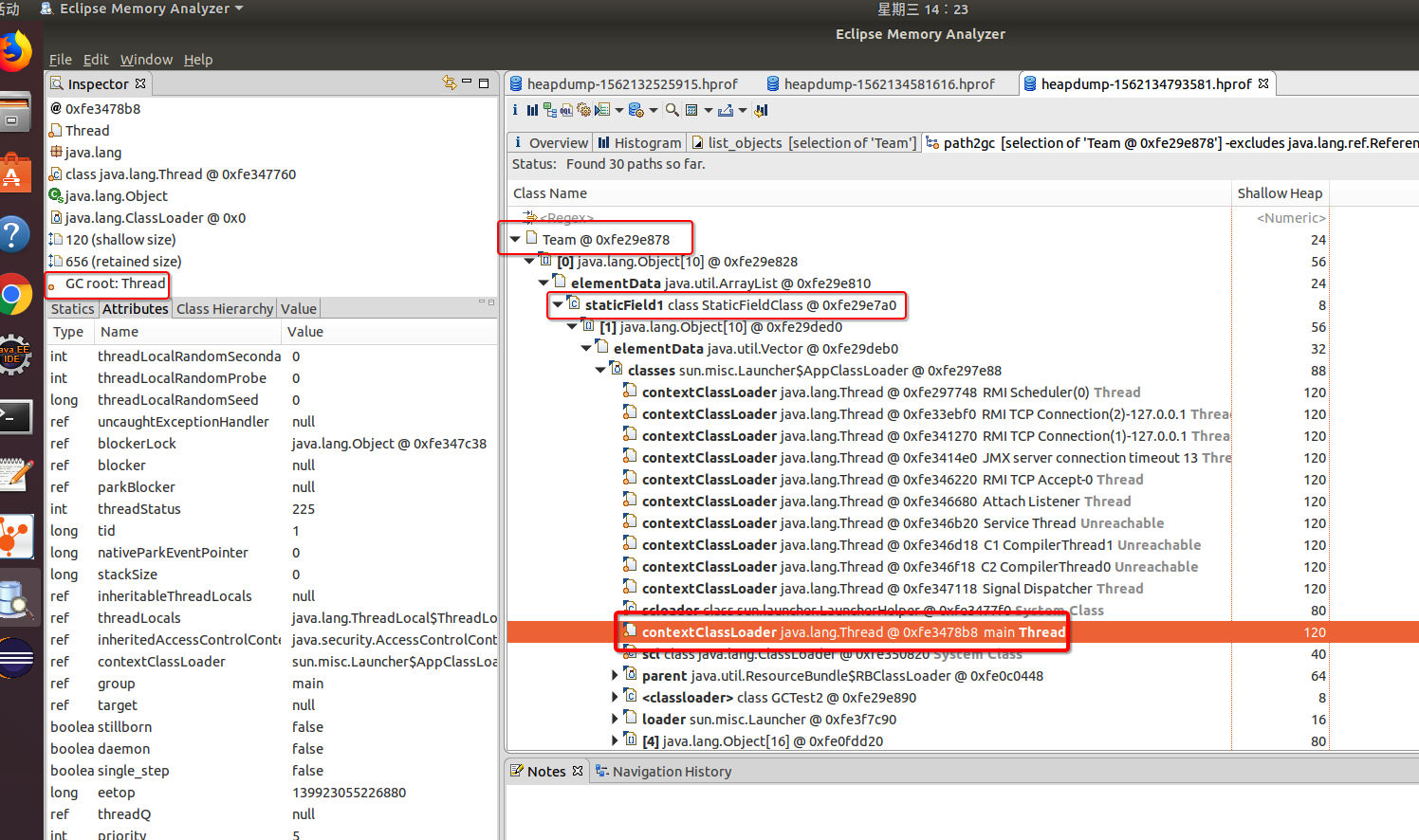Collapse the Team @ 0xfe29e878 tree node
Screen dimensions: 1419x840
pyautogui.click(x=516, y=239)
